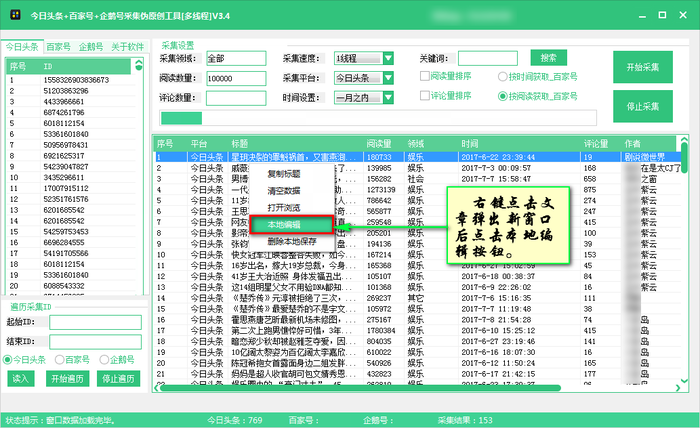Select the 按时间获取_百家号 radio button

[503, 77]
